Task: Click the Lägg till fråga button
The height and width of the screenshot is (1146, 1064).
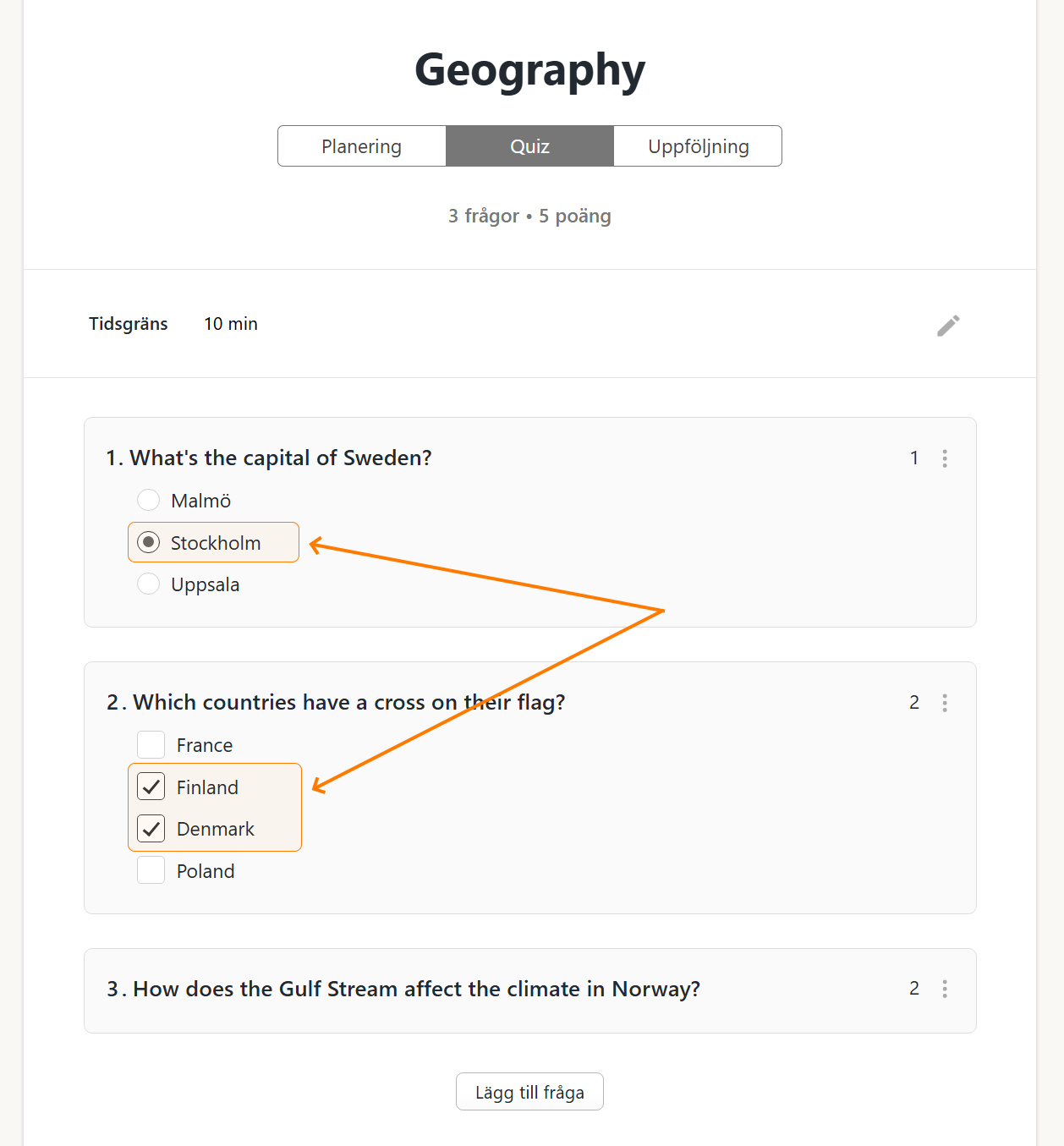Action: 529,1092
